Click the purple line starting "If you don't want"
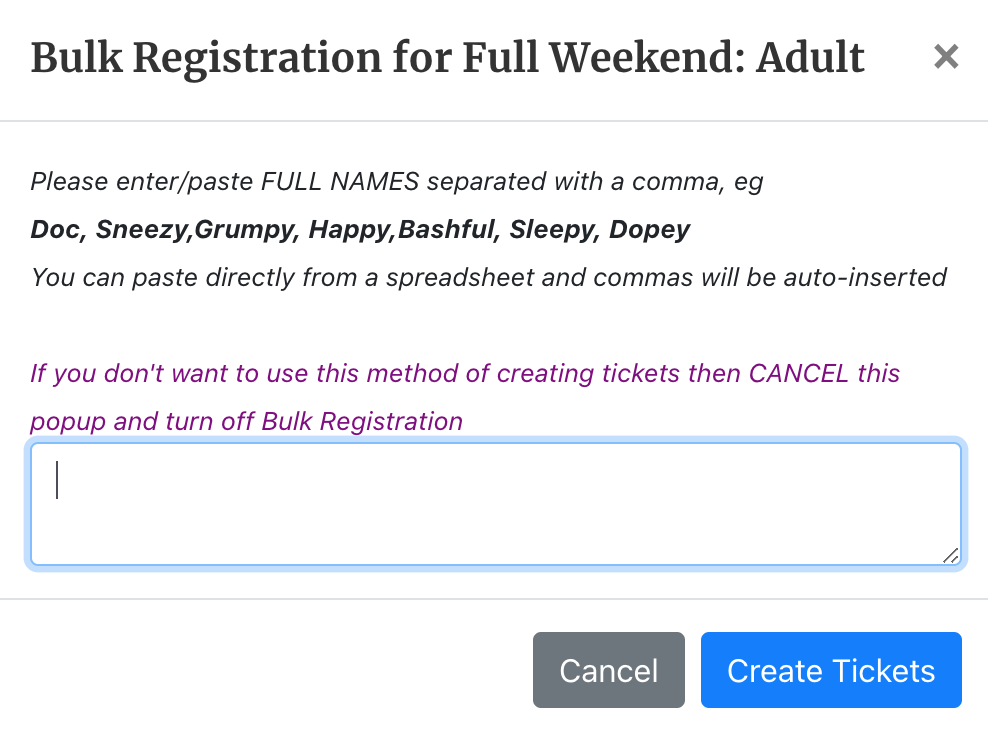The image size is (988, 736). [465, 374]
